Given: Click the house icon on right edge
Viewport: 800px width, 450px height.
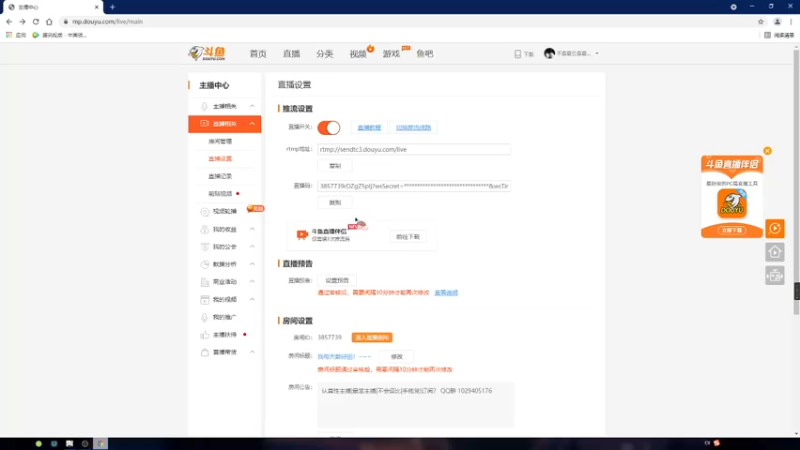Looking at the screenshot, I should [x=774, y=252].
